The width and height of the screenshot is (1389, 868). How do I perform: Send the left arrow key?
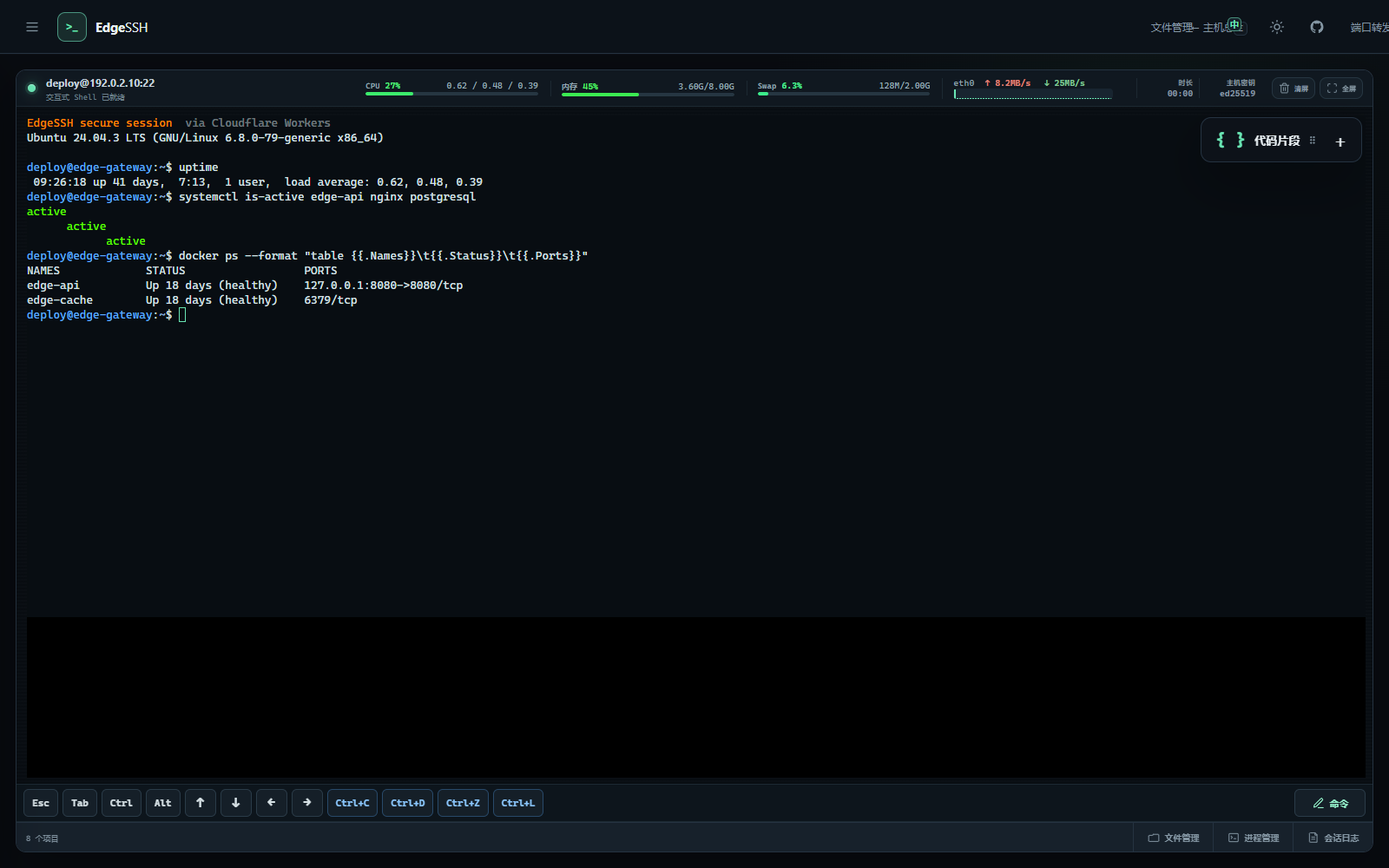point(272,803)
